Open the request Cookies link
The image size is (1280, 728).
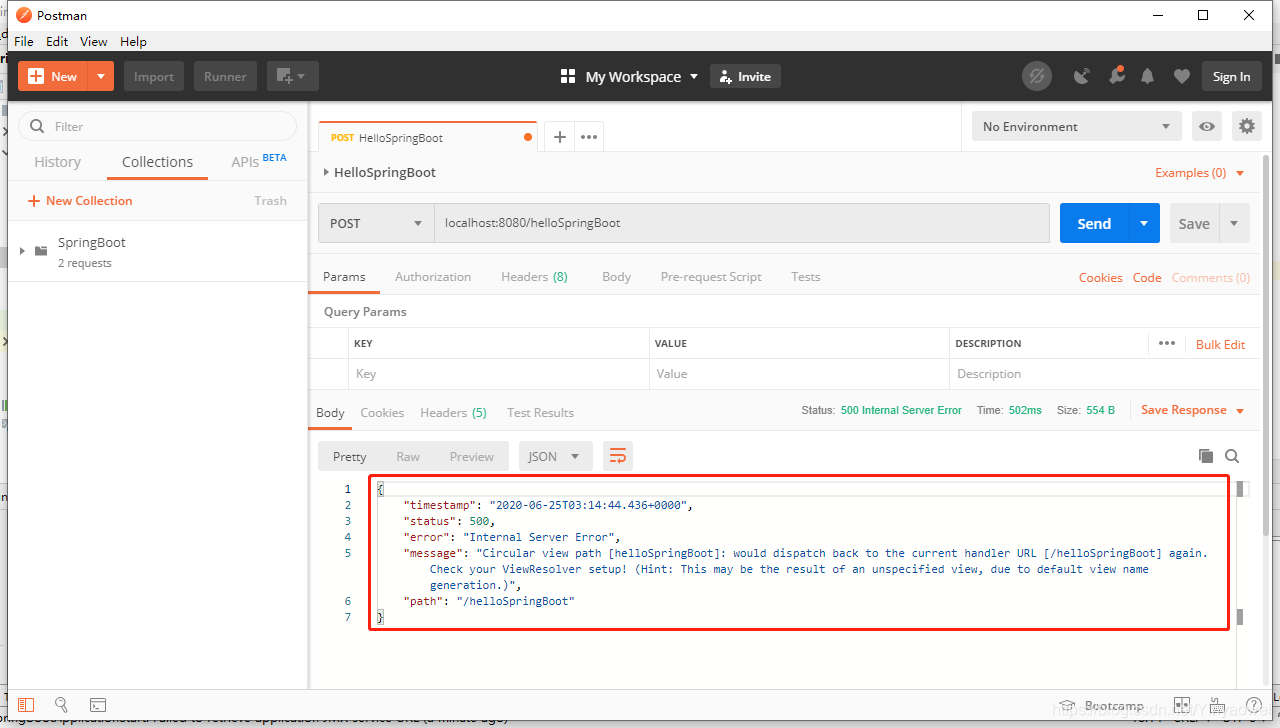click(1100, 277)
